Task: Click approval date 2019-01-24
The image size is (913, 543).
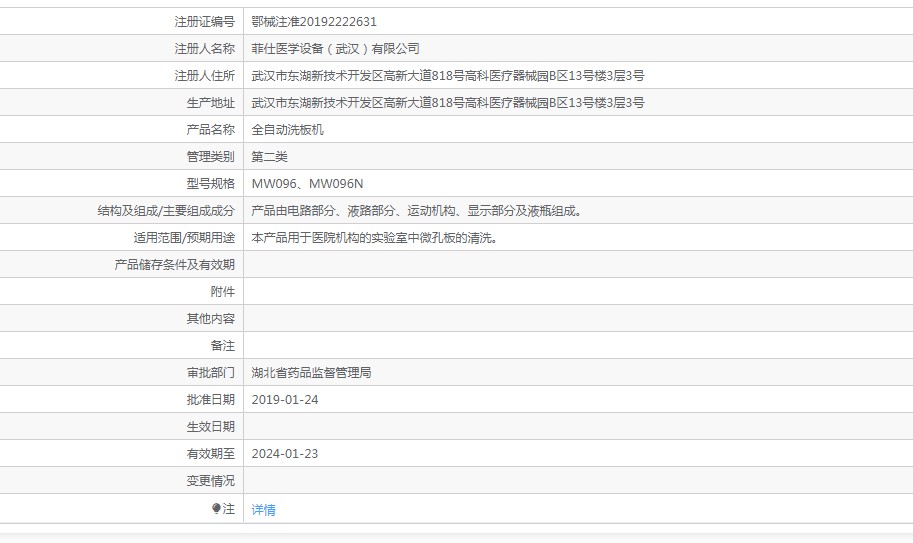Action: click(284, 399)
